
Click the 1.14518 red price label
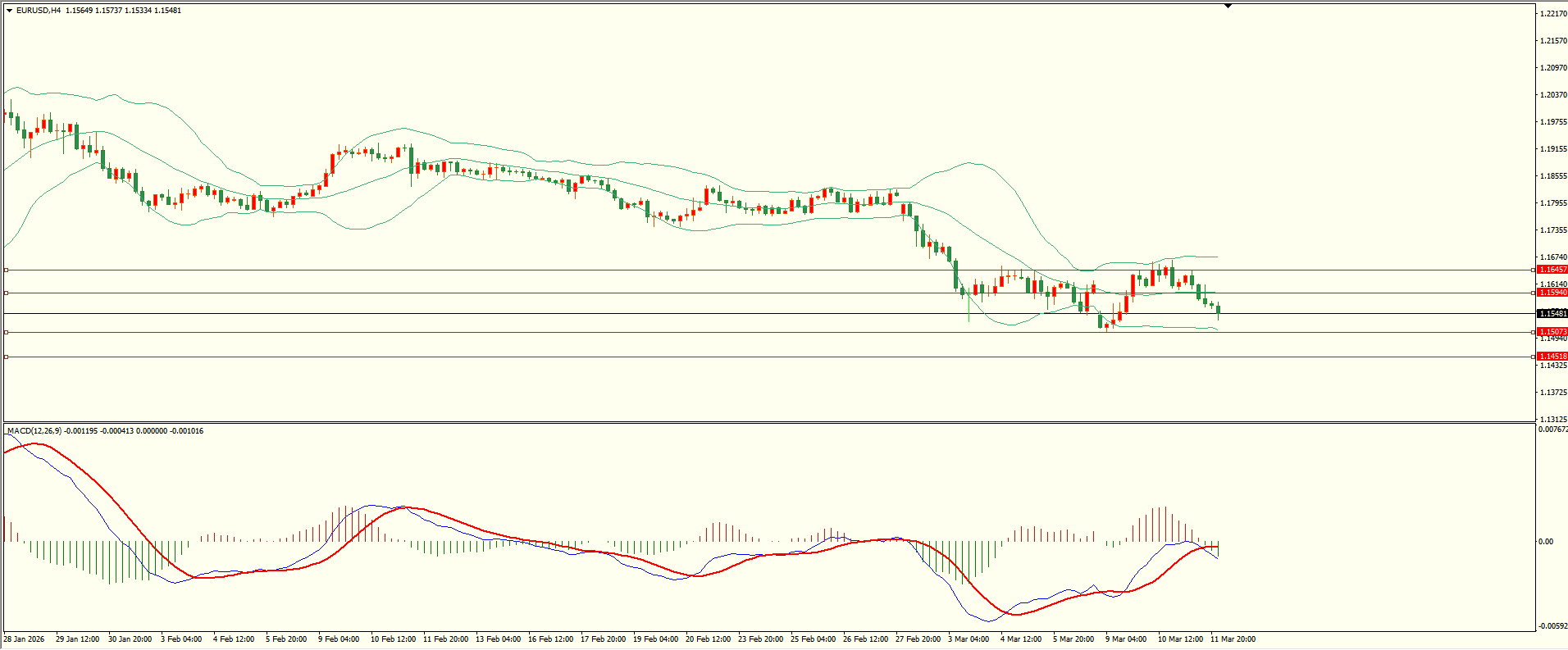pyautogui.click(x=1552, y=357)
